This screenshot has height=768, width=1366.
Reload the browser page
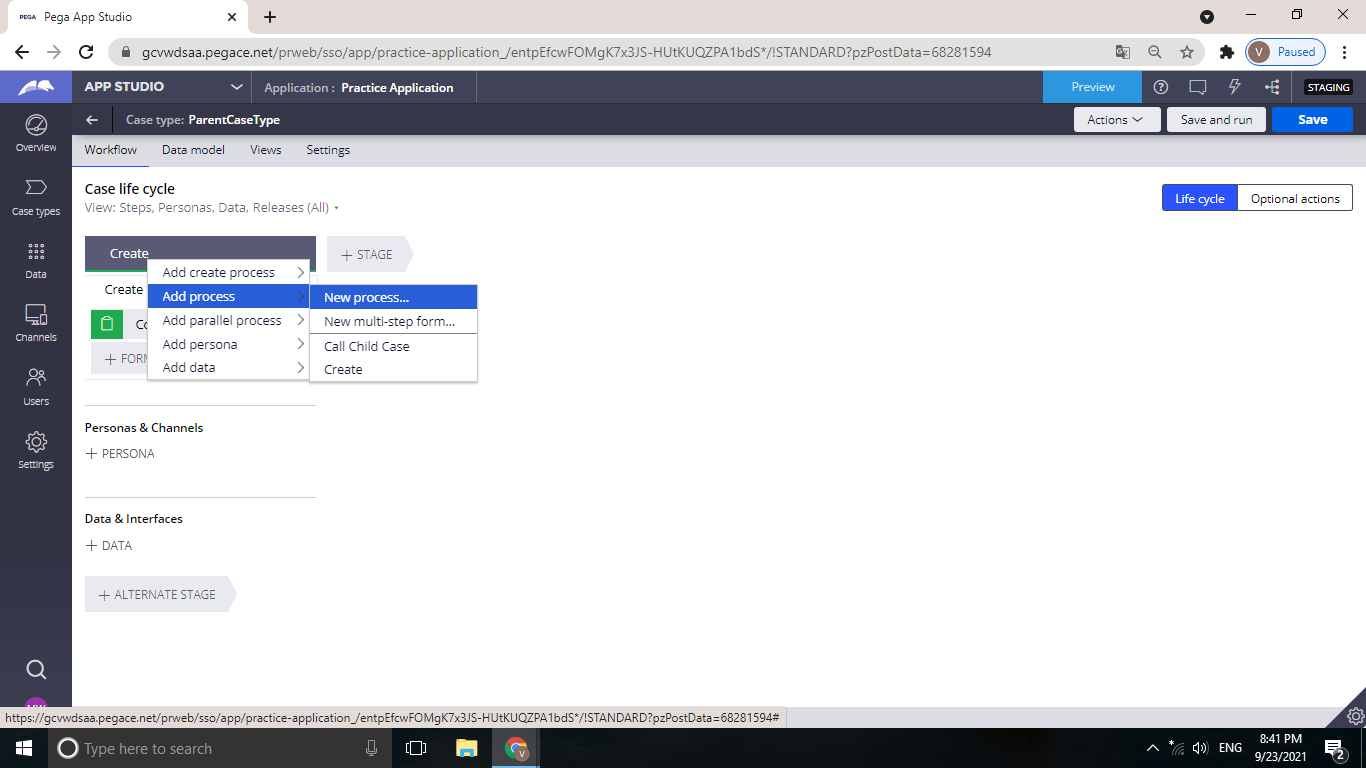86,52
